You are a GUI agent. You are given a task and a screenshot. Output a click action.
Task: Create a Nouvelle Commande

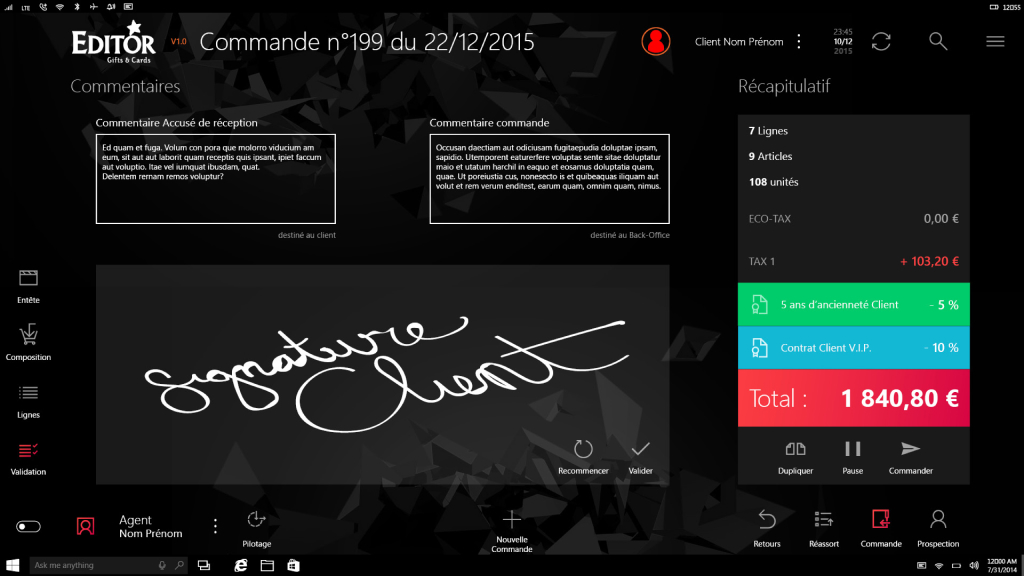tap(511, 521)
